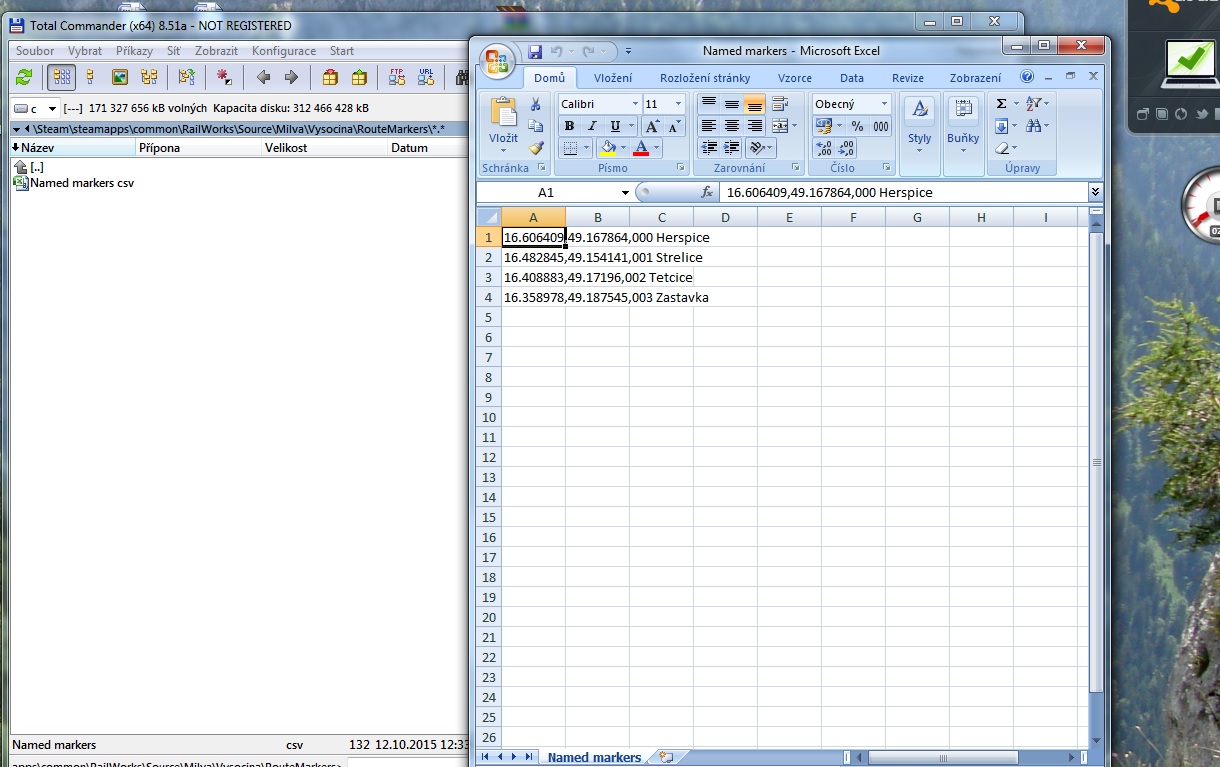
Task: Go back in Total Commander with the left arrow
Action: [263, 77]
